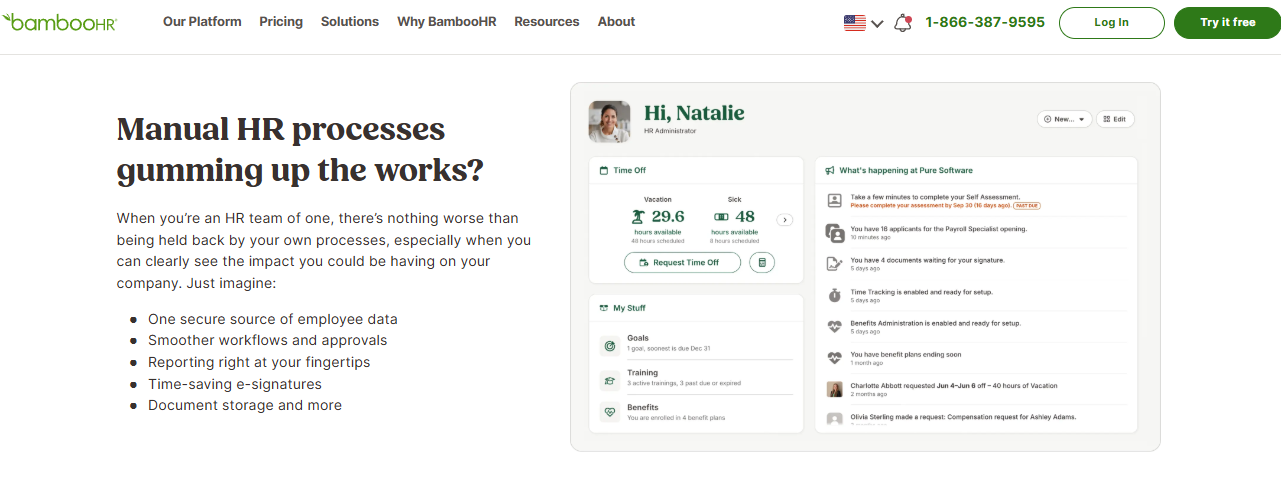Click 'Benefits Administration is enabled' notification text
This screenshot has width=1281, height=482.
[x=935, y=322]
